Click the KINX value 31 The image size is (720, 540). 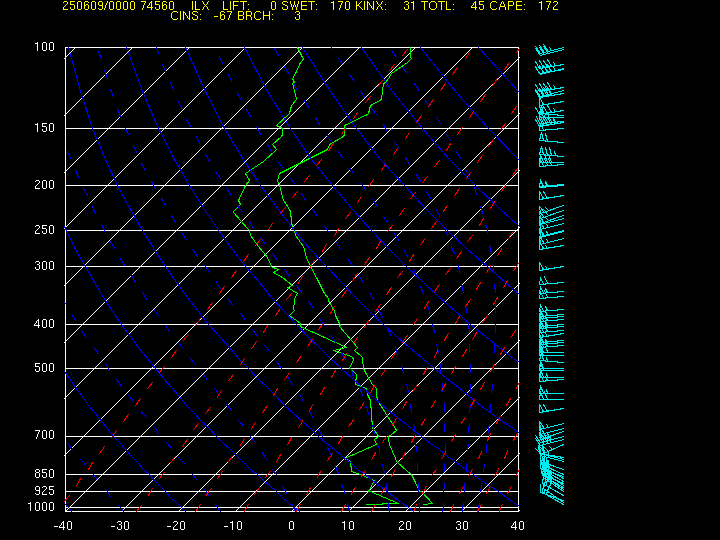click(x=409, y=6)
